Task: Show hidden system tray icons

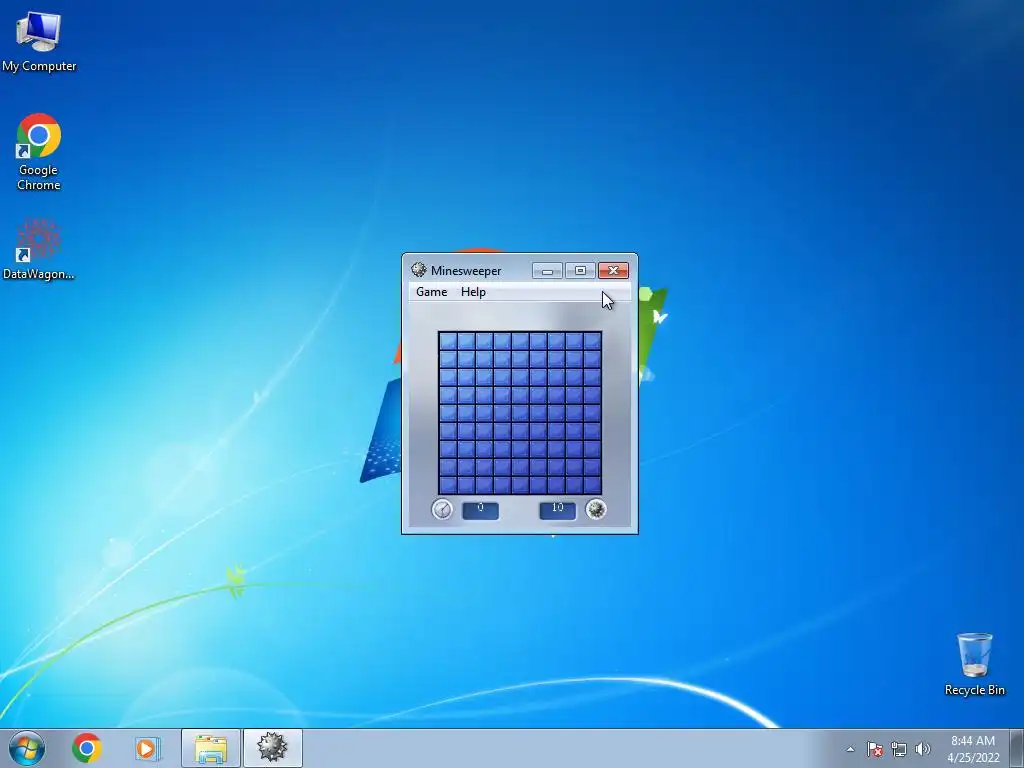Action: coord(850,749)
